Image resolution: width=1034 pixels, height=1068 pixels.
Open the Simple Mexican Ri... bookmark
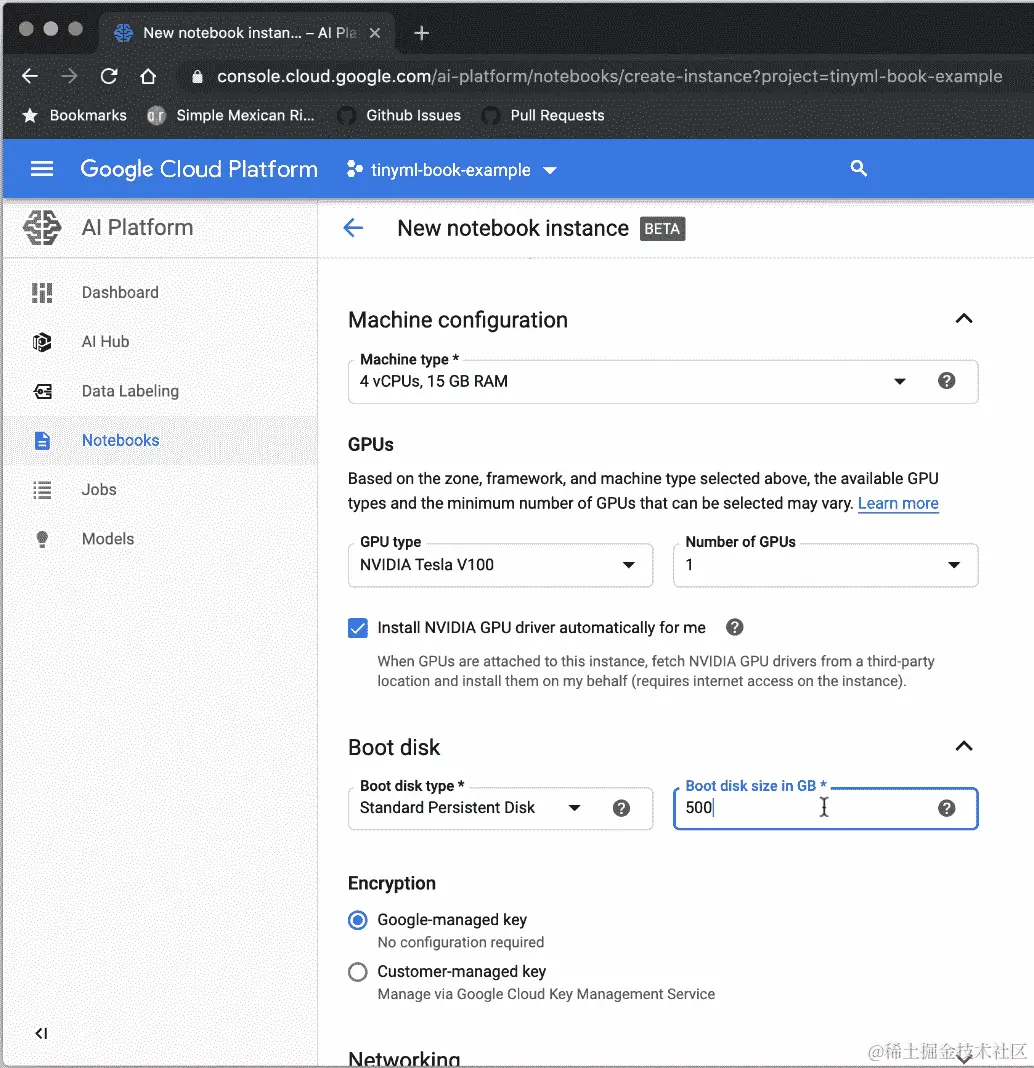pos(231,115)
